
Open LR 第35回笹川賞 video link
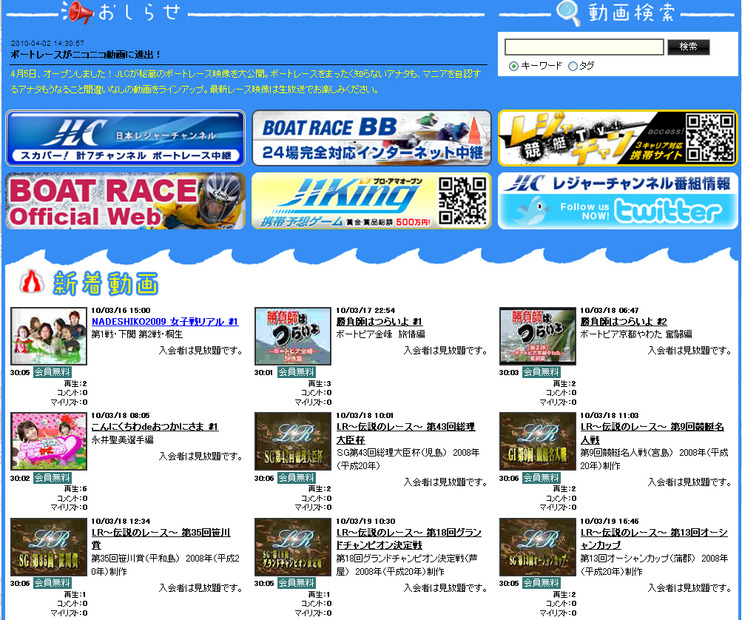pyautogui.click(x=161, y=539)
